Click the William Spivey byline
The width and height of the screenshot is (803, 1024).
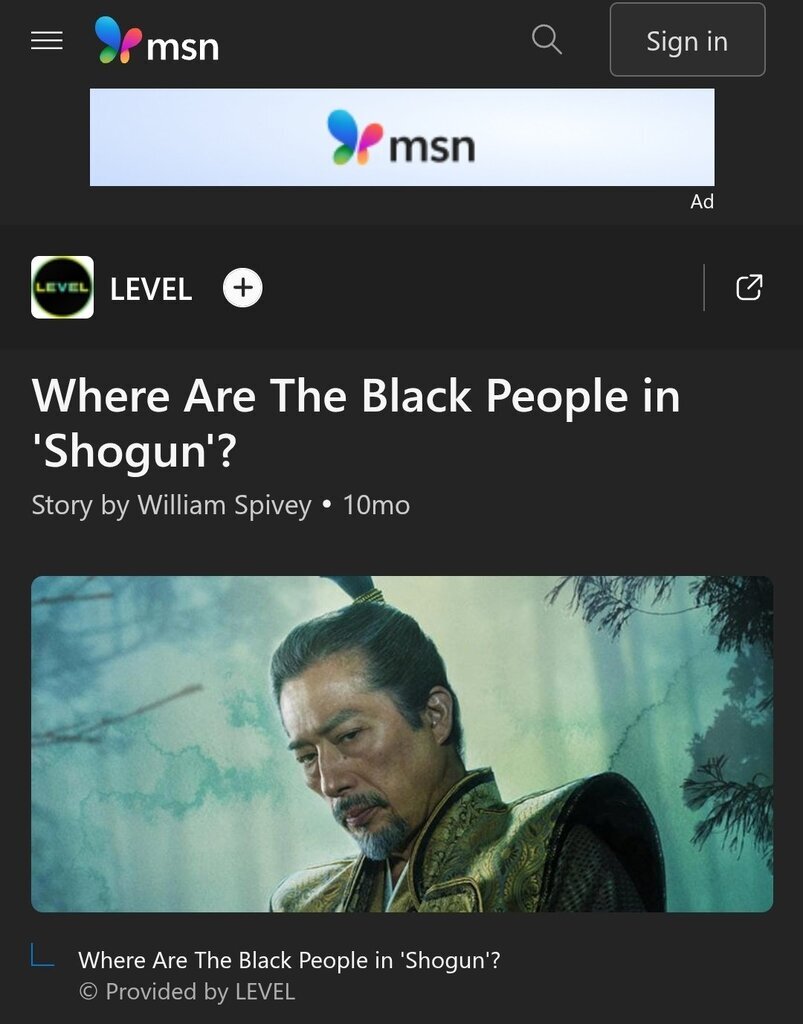tap(172, 505)
